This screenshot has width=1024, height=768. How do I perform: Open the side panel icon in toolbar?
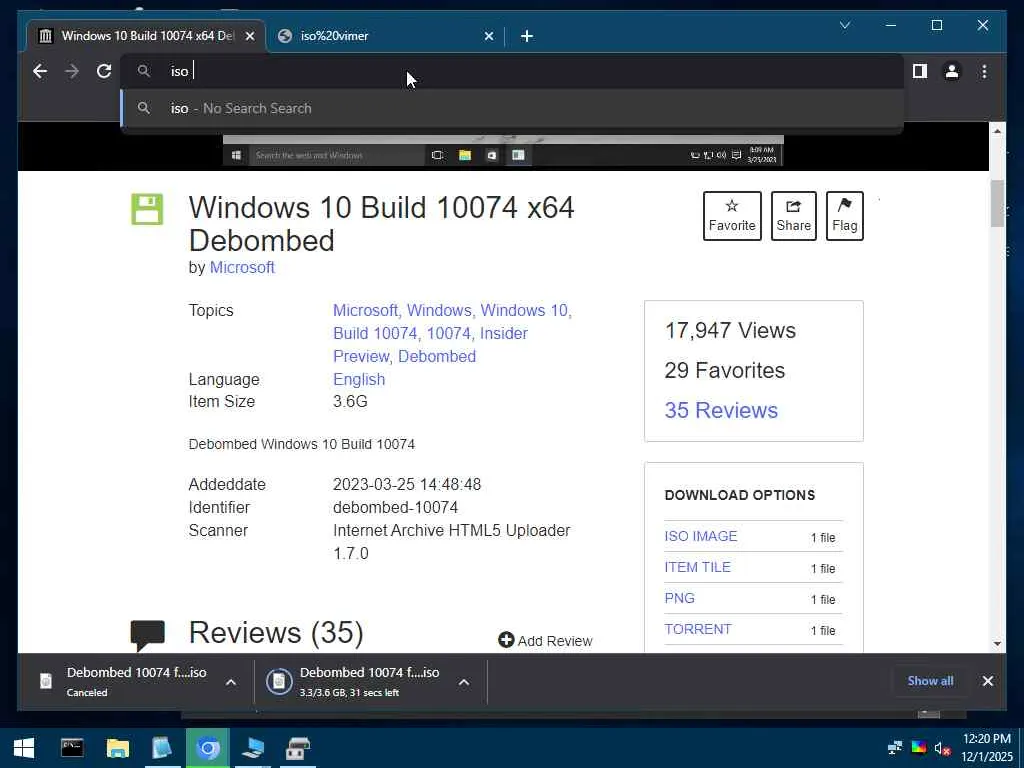920,71
